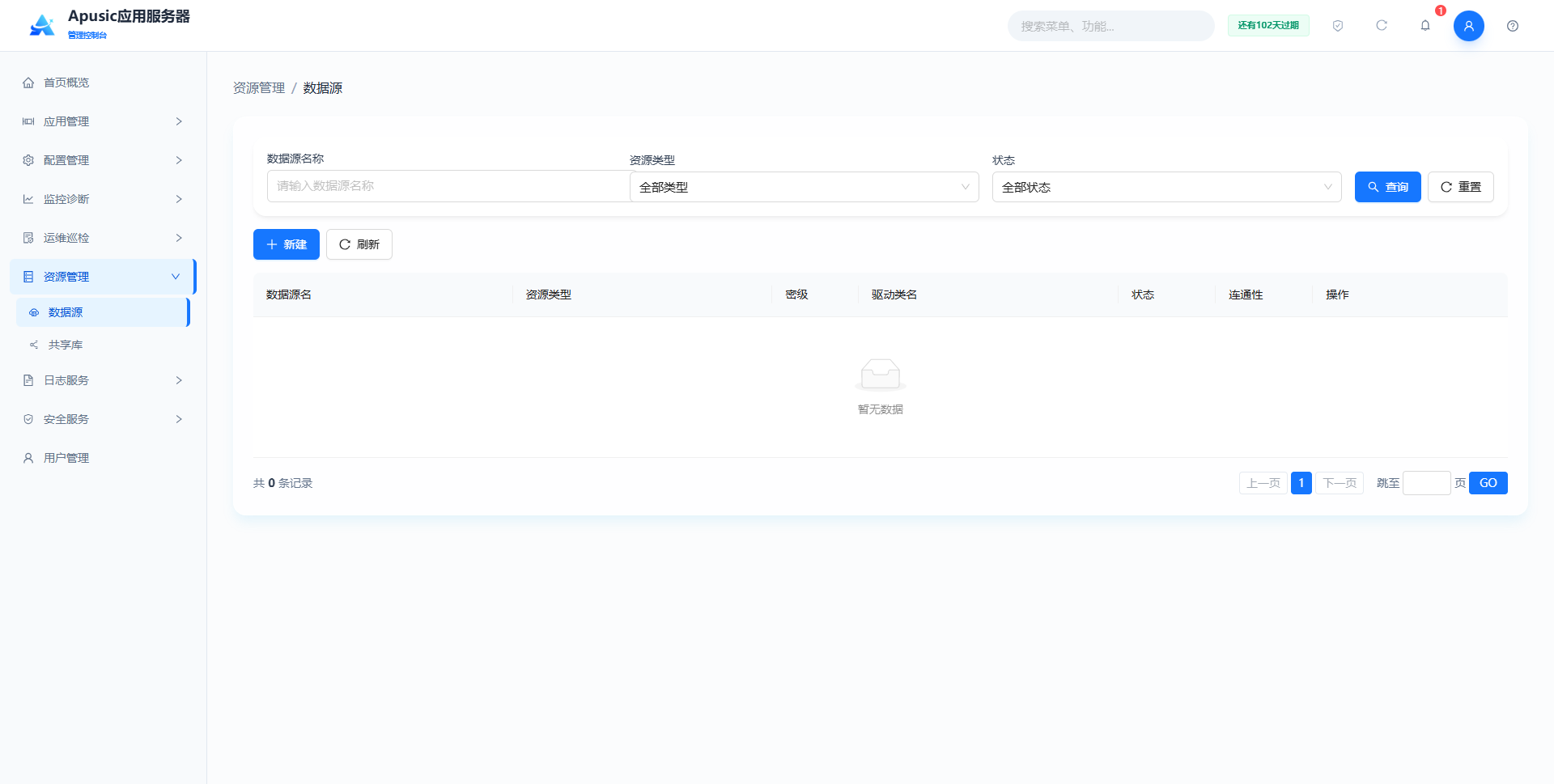Screen dimensions: 1554x784
Task: Expand the 日志服务 menu
Action: (103, 380)
